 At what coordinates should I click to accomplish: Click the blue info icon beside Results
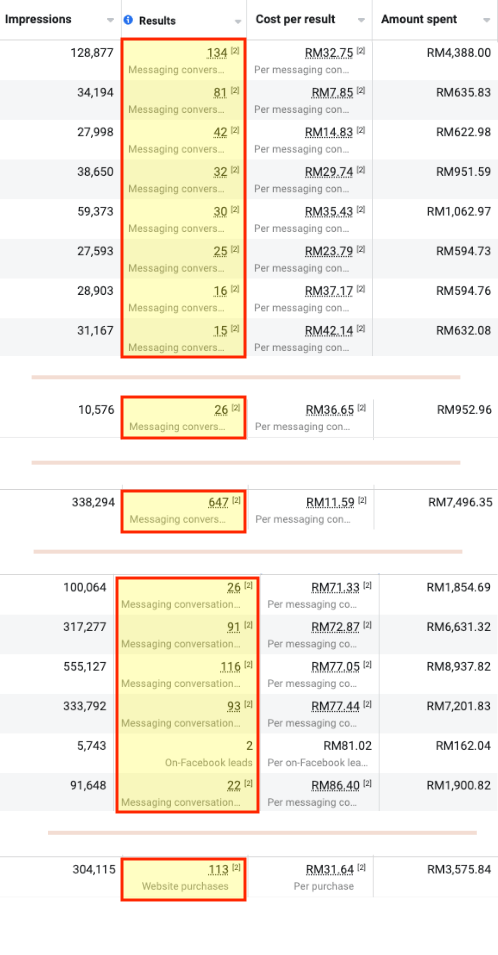coord(128,20)
